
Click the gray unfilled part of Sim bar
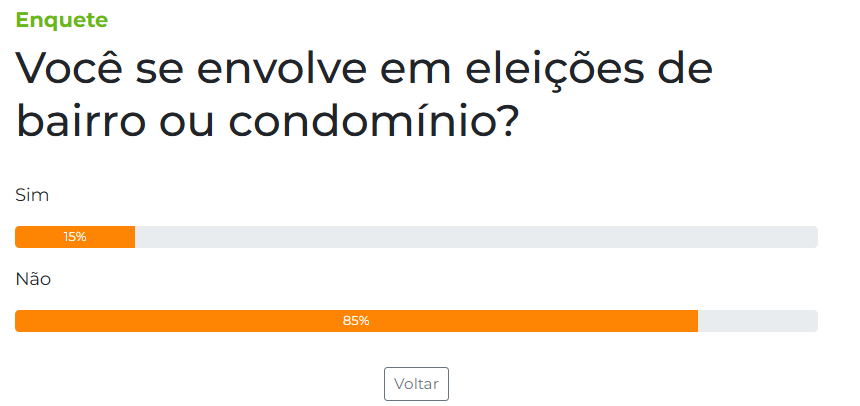pos(477,237)
